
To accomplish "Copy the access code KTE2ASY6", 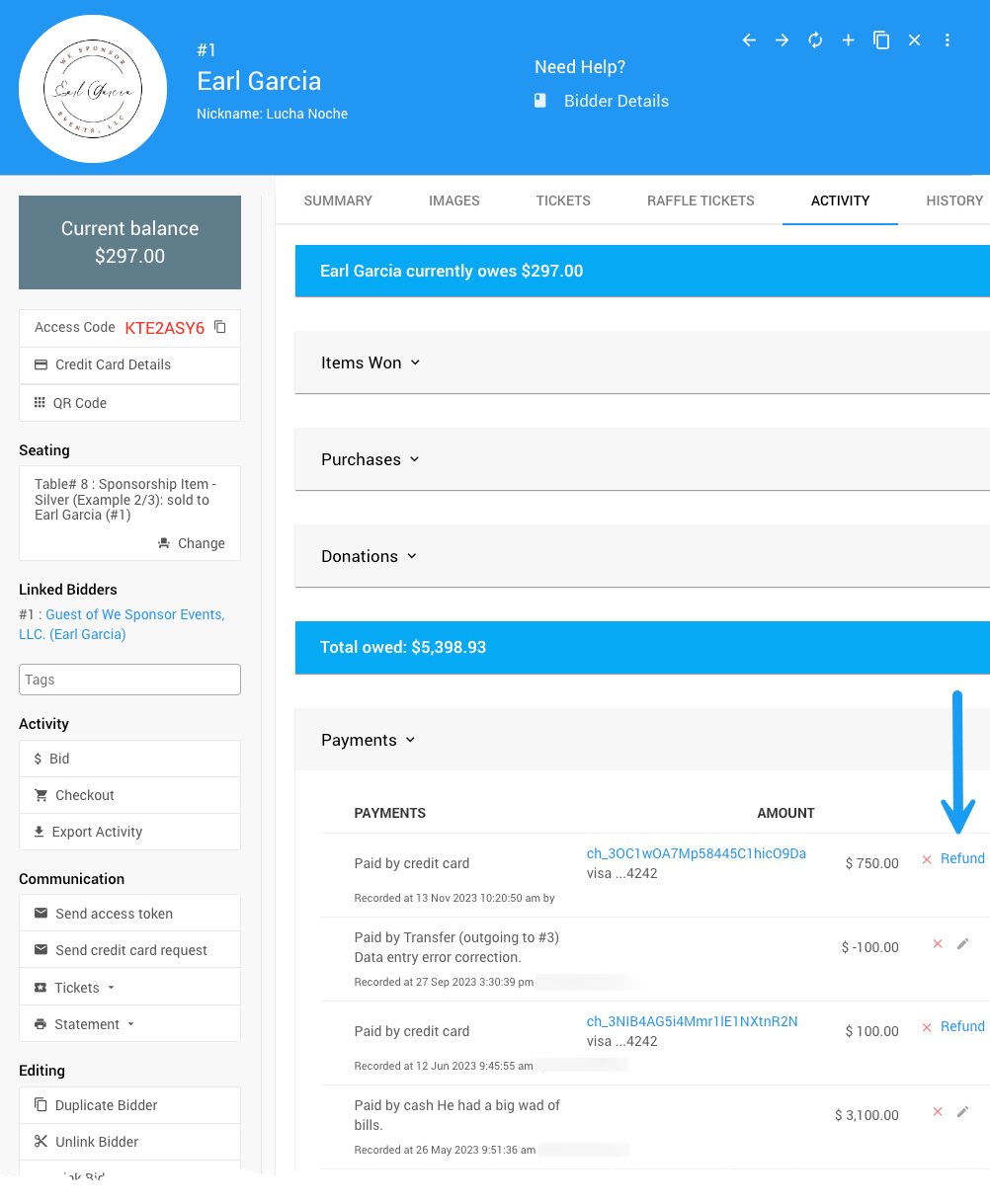I will click(x=220, y=327).
